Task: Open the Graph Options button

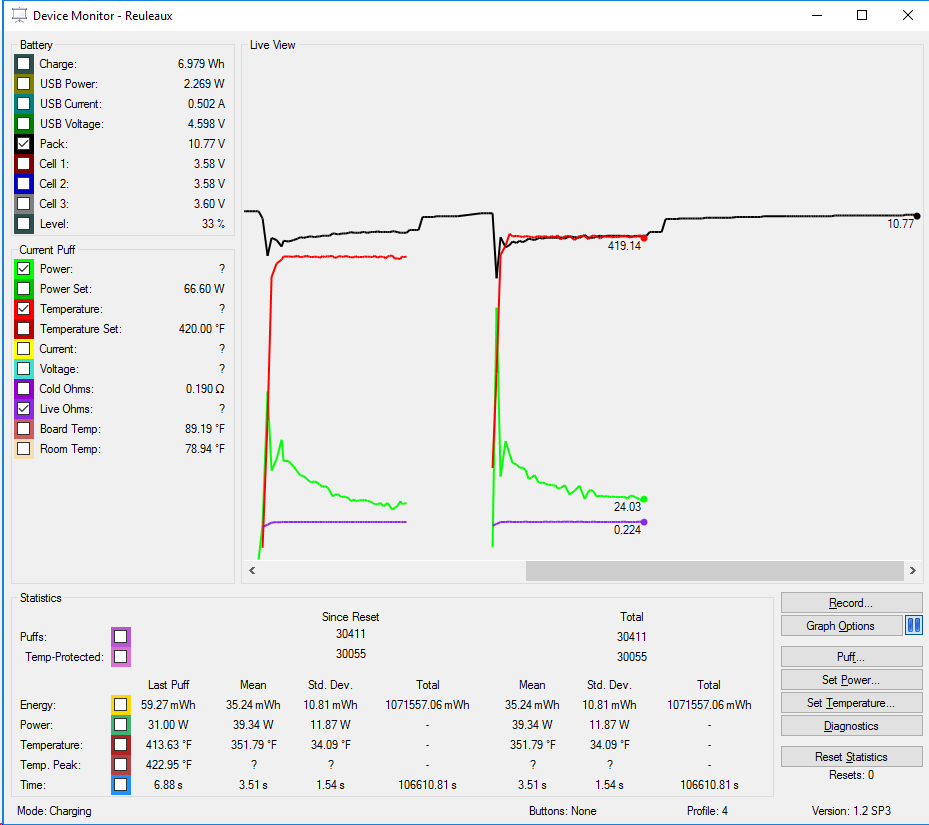Action: [840, 626]
